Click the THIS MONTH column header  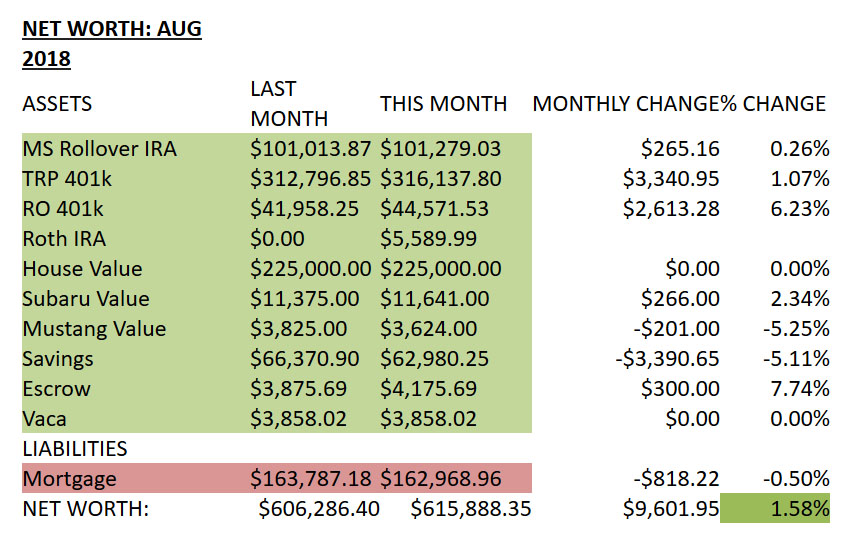443,104
